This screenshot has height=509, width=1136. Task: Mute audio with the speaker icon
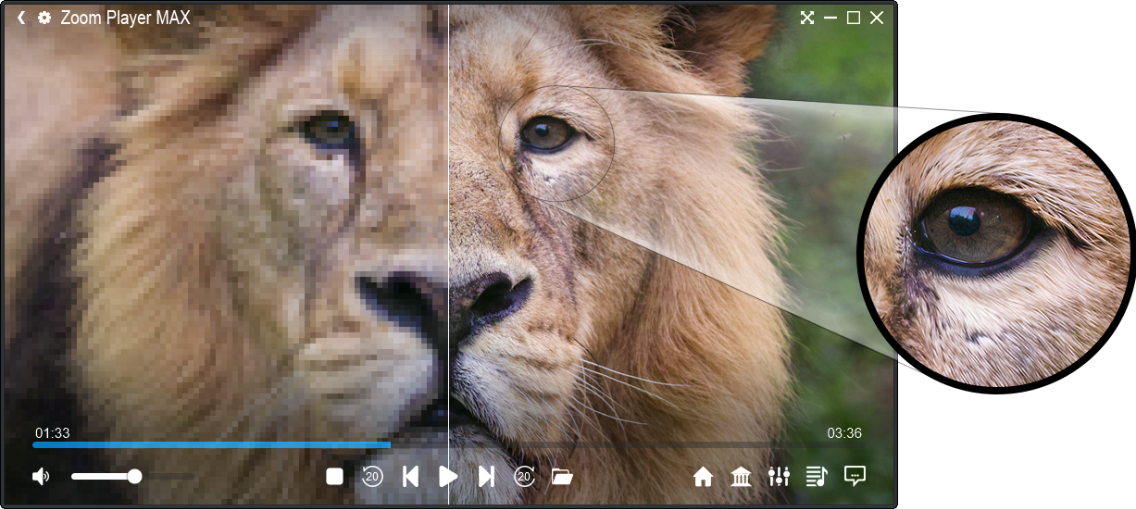pyautogui.click(x=41, y=476)
